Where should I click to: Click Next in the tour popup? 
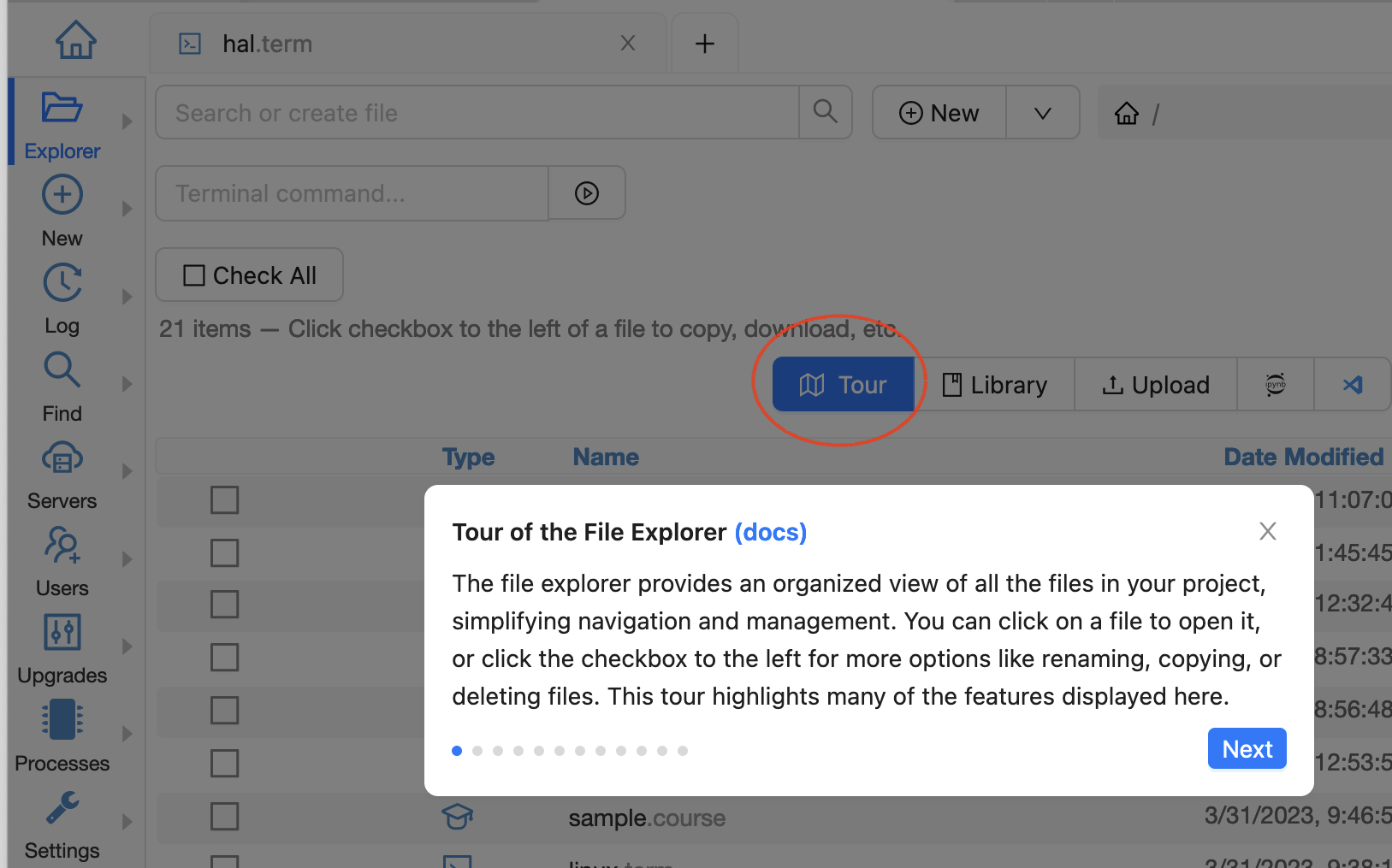point(1247,749)
